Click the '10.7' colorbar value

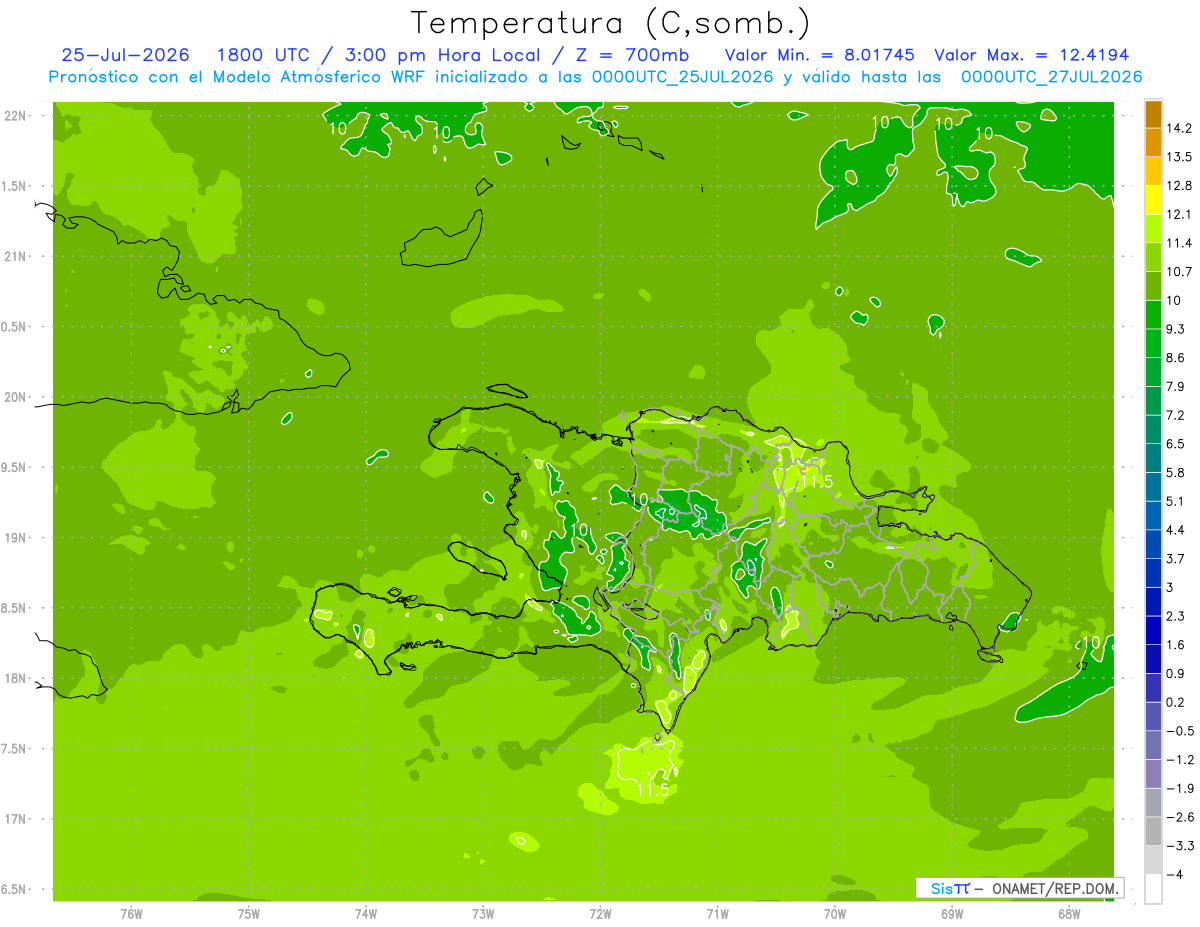[x=1180, y=272]
